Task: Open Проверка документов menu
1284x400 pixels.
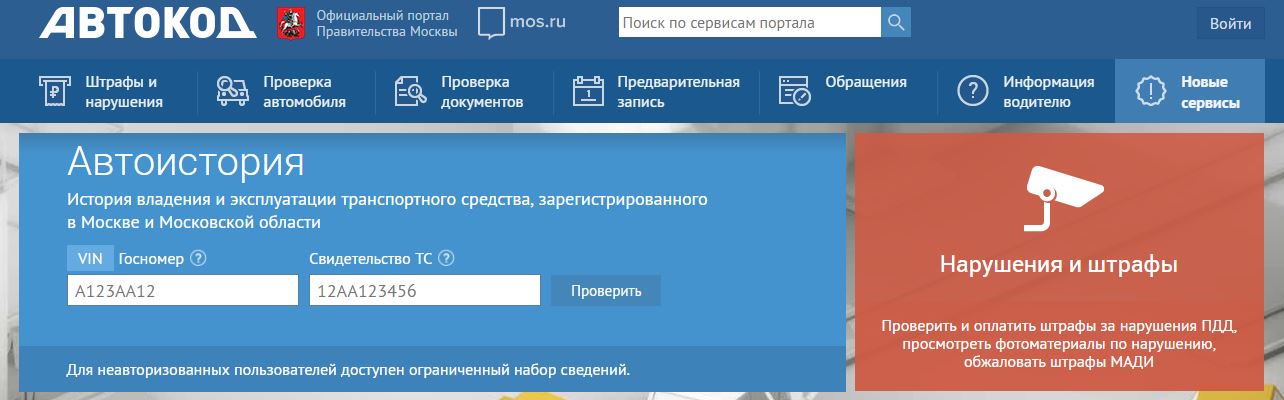Action: pyautogui.click(x=482, y=92)
